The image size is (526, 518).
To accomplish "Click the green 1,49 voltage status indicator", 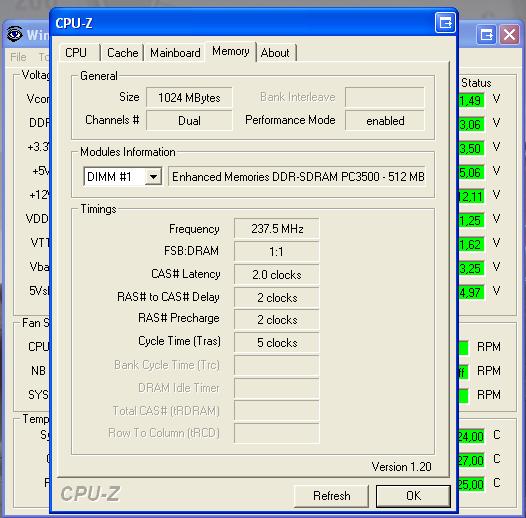I will coord(471,100).
